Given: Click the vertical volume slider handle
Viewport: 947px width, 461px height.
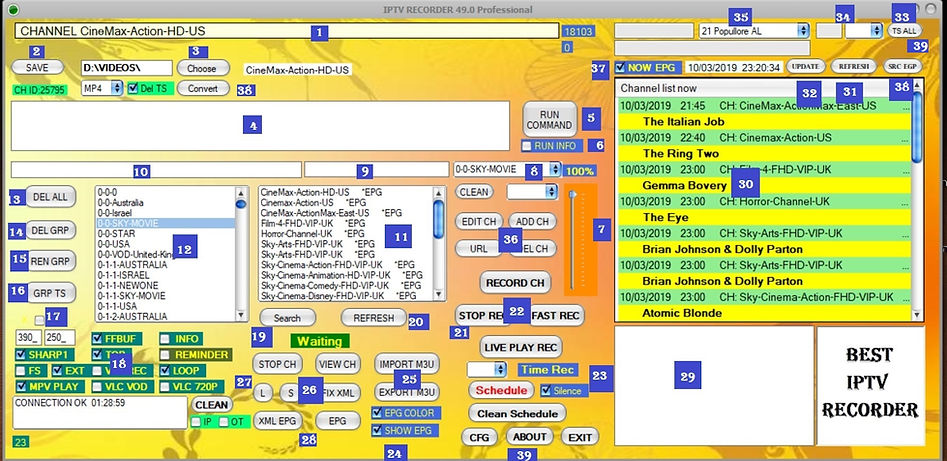Looking at the screenshot, I should click(572, 195).
